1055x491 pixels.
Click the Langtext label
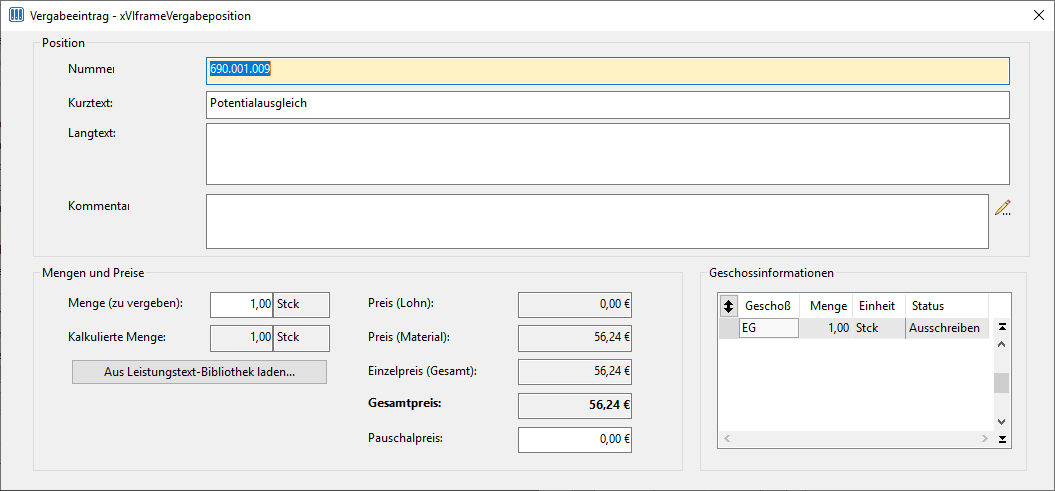[x=92, y=133]
